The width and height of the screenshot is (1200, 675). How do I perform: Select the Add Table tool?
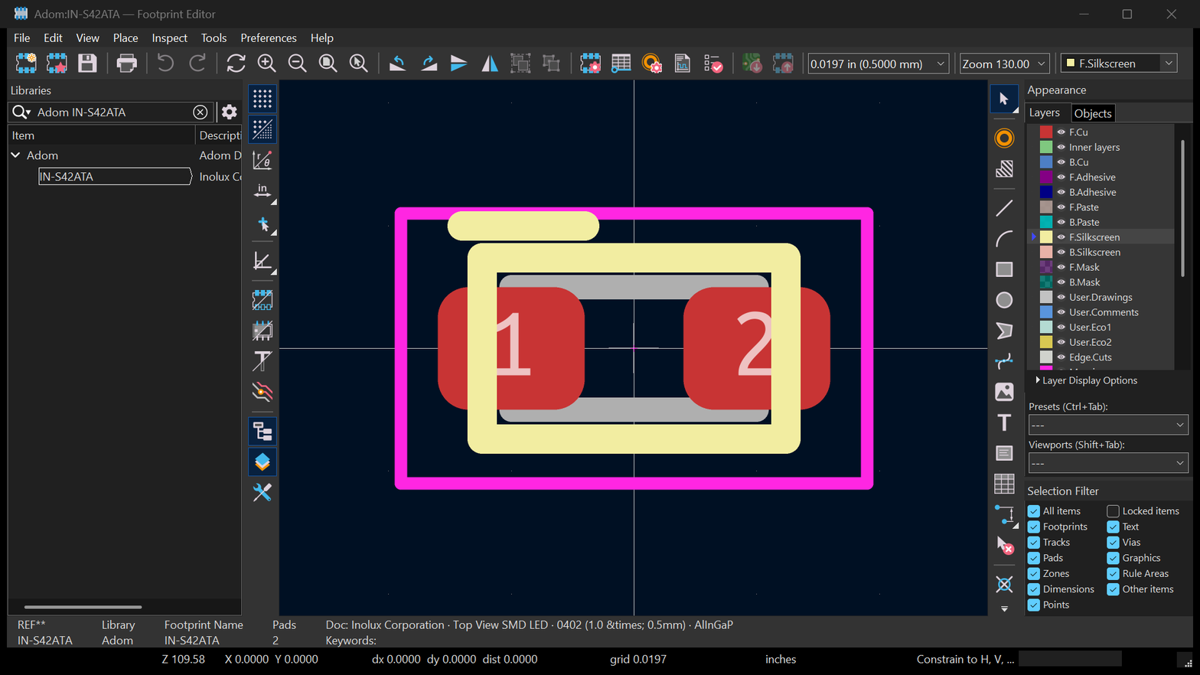(1004, 484)
